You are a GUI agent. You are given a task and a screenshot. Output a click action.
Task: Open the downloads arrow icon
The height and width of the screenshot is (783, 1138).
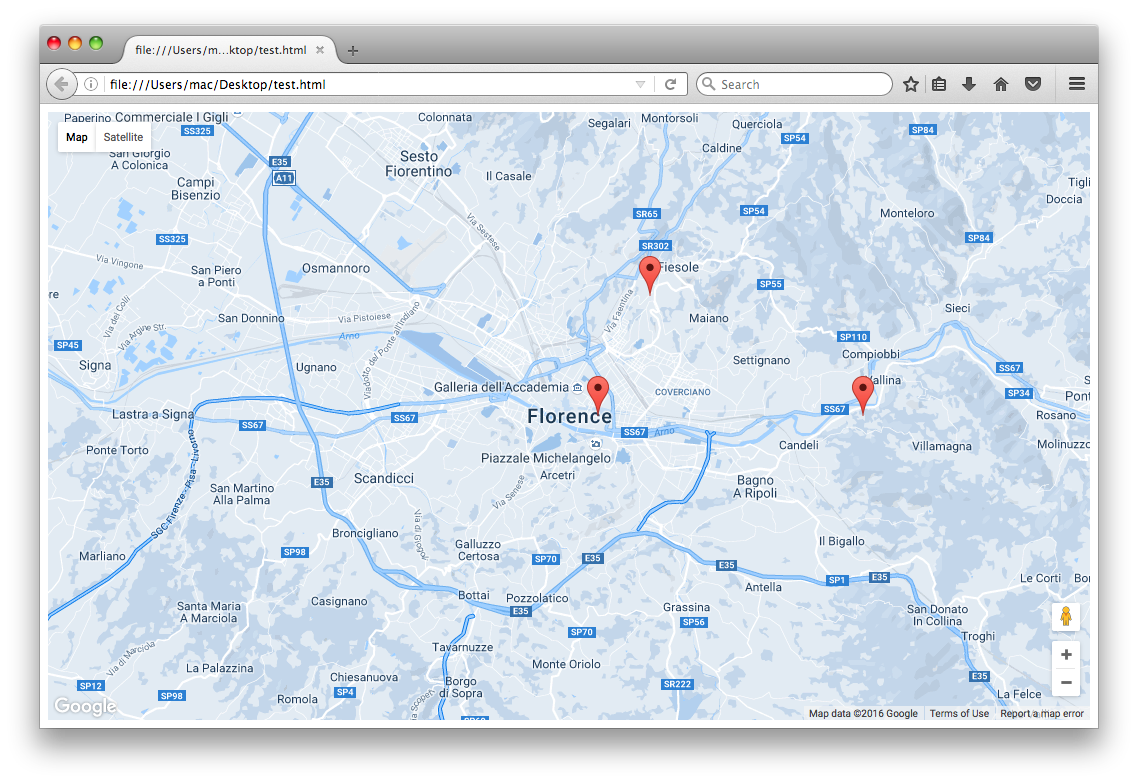pyautogui.click(x=969, y=84)
